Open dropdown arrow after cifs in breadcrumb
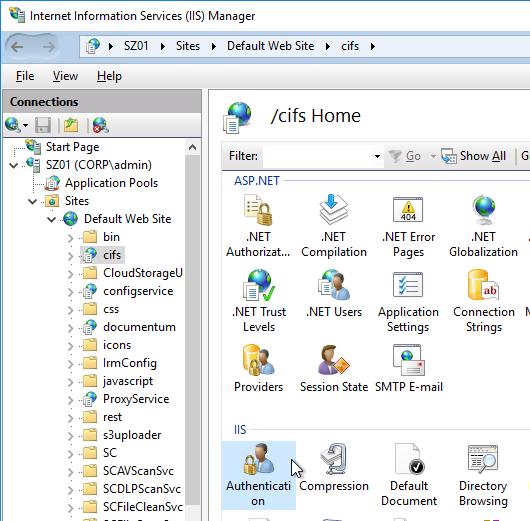This screenshot has width=530, height=521. [373, 46]
